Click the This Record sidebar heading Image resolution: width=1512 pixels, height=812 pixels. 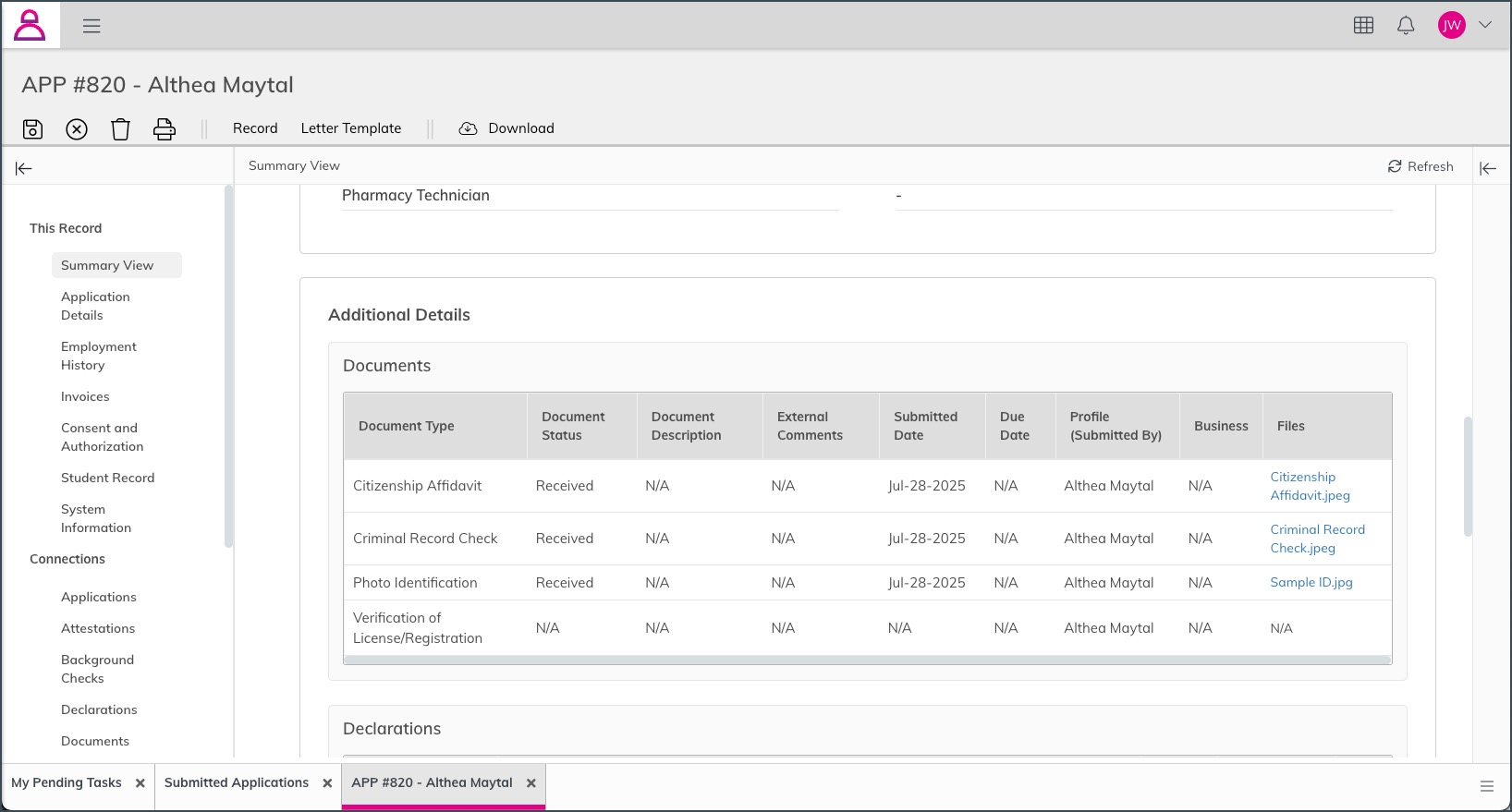click(x=66, y=228)
